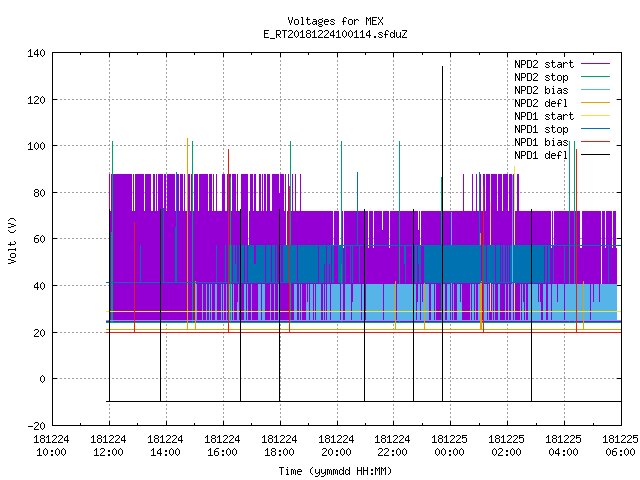Screen dimensions: 640x480
Task: Click the Volt (V) y-axis label
Action: [x=12, y=240]
